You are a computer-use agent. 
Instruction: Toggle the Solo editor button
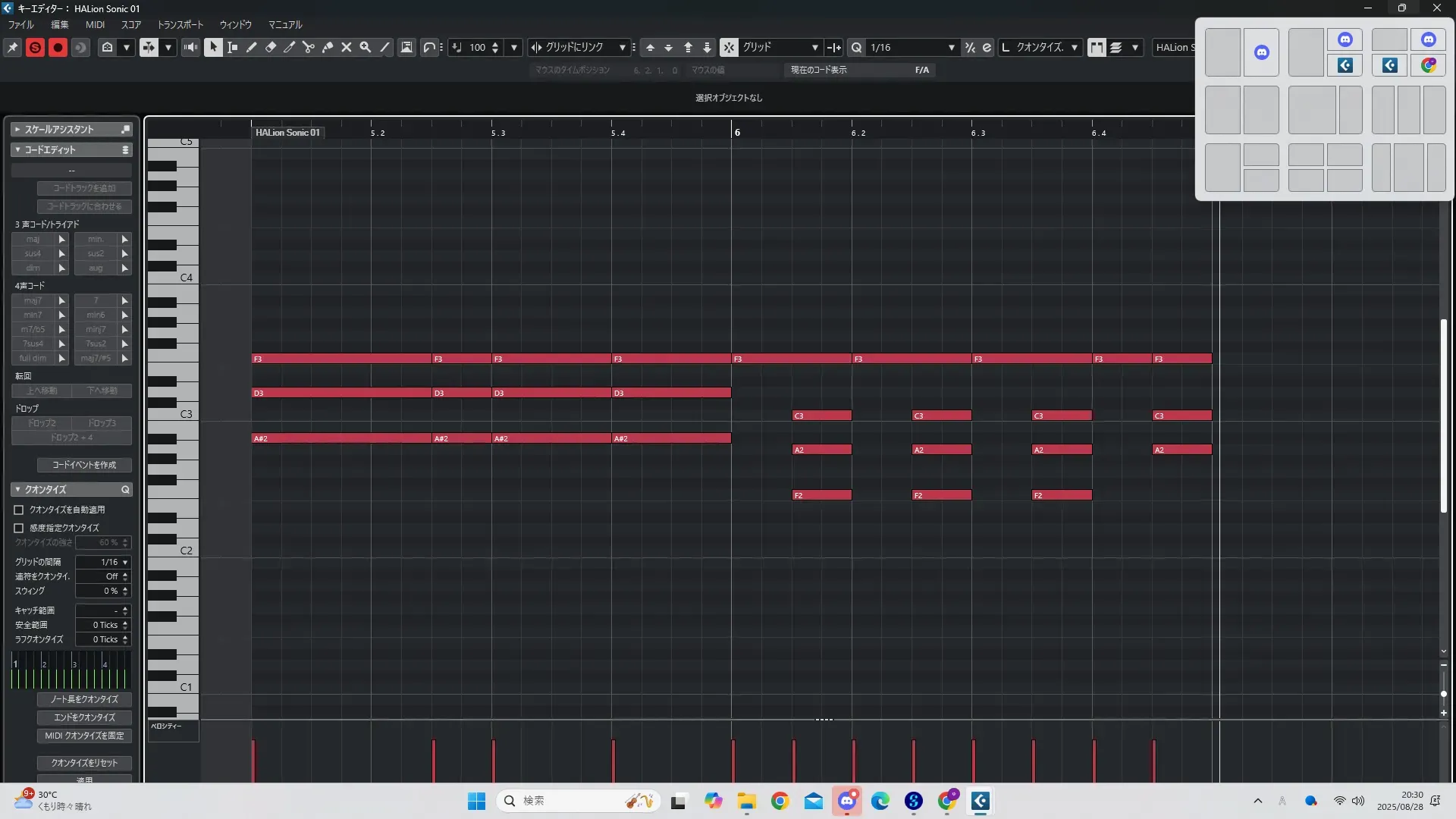tap(35, 47)
